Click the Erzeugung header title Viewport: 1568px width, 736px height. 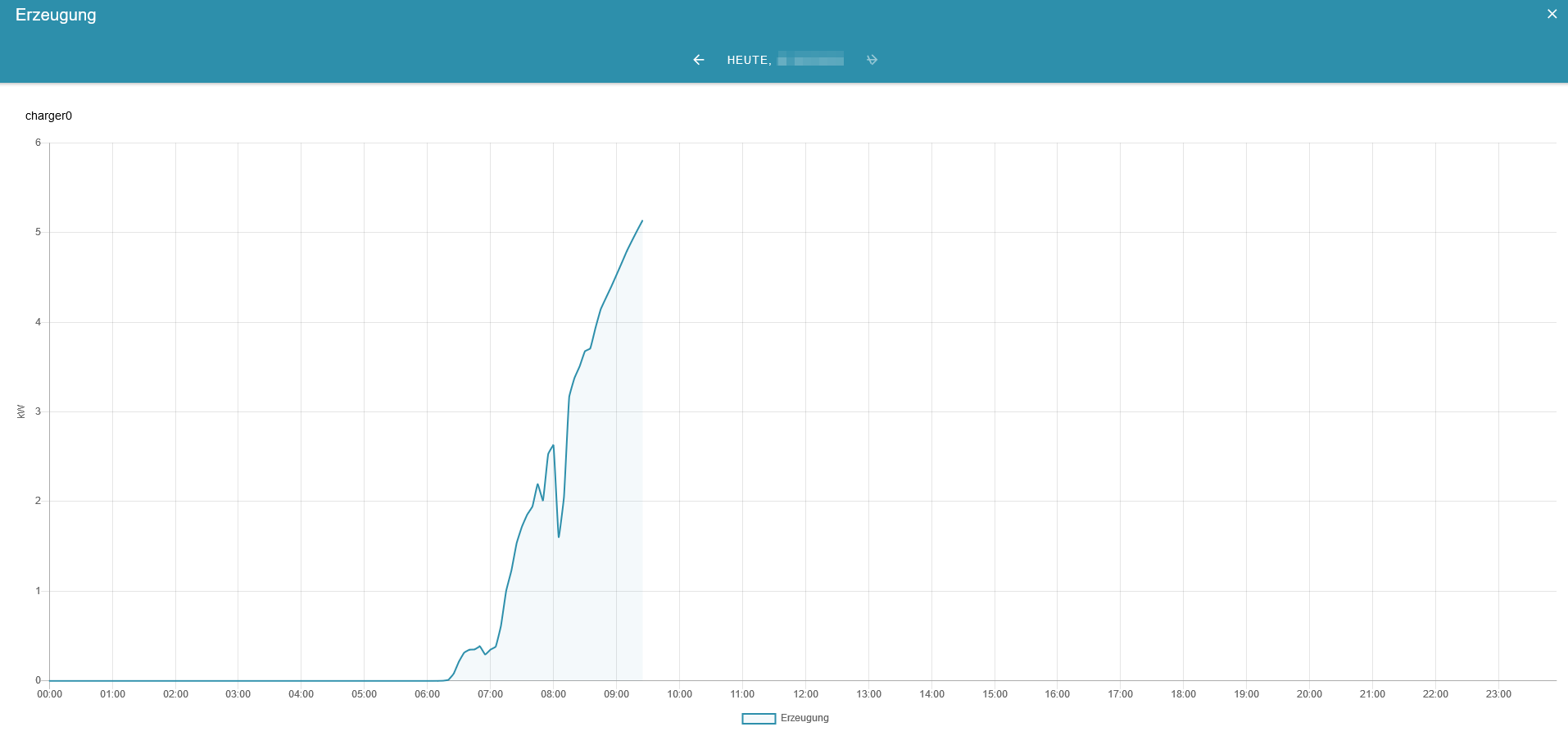[56, 15]
